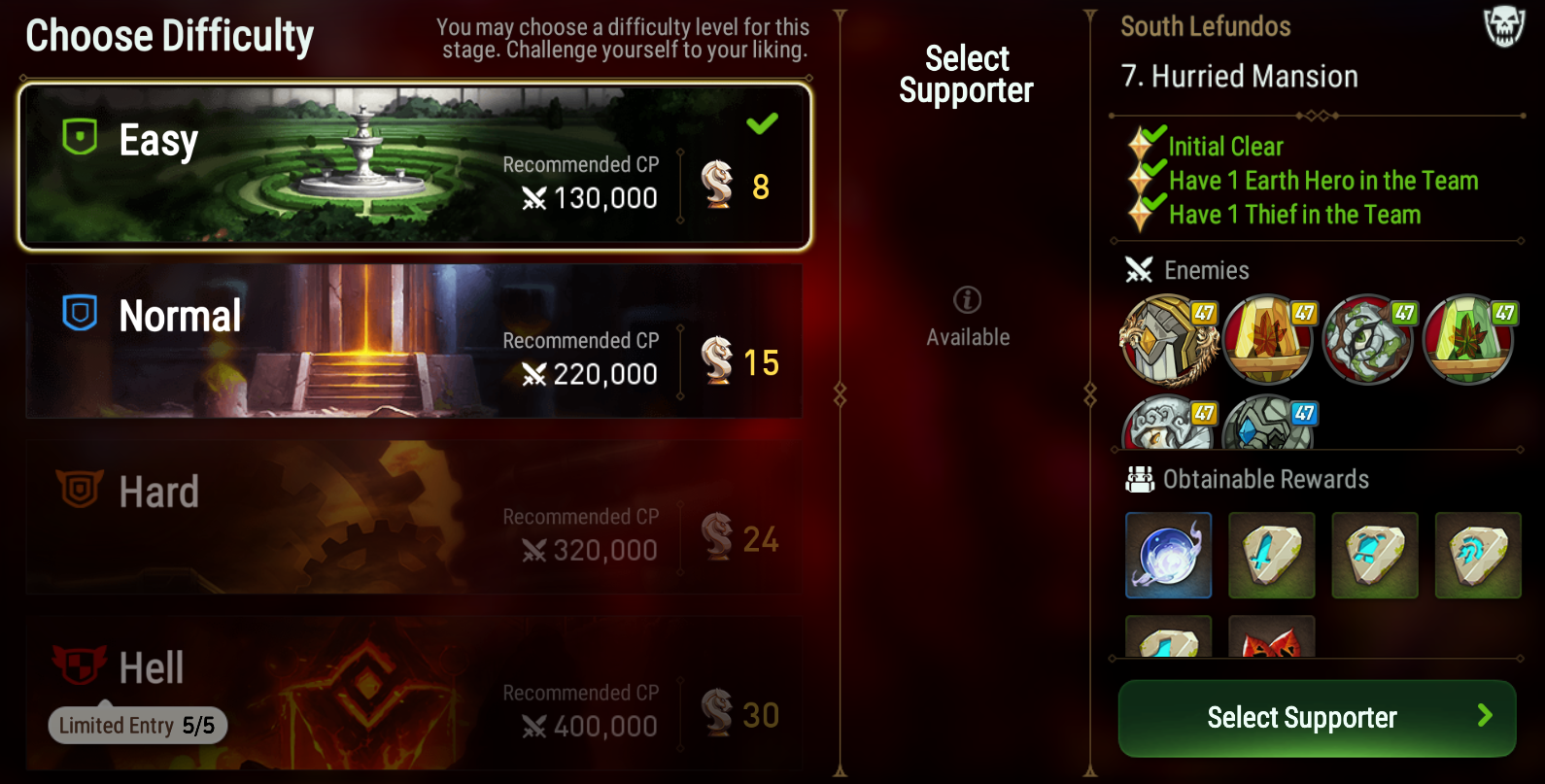
Task: Tap the Obtainable Rewards chest icon
Action: click(x=1139, y=479)
